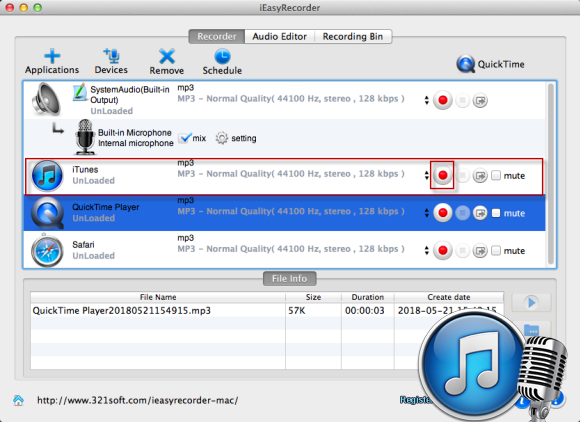Image resolution: width=580 pixels, height=422 pixels.
Task: Select the SystemAudio speaker icon
Action: pos(46,99)
